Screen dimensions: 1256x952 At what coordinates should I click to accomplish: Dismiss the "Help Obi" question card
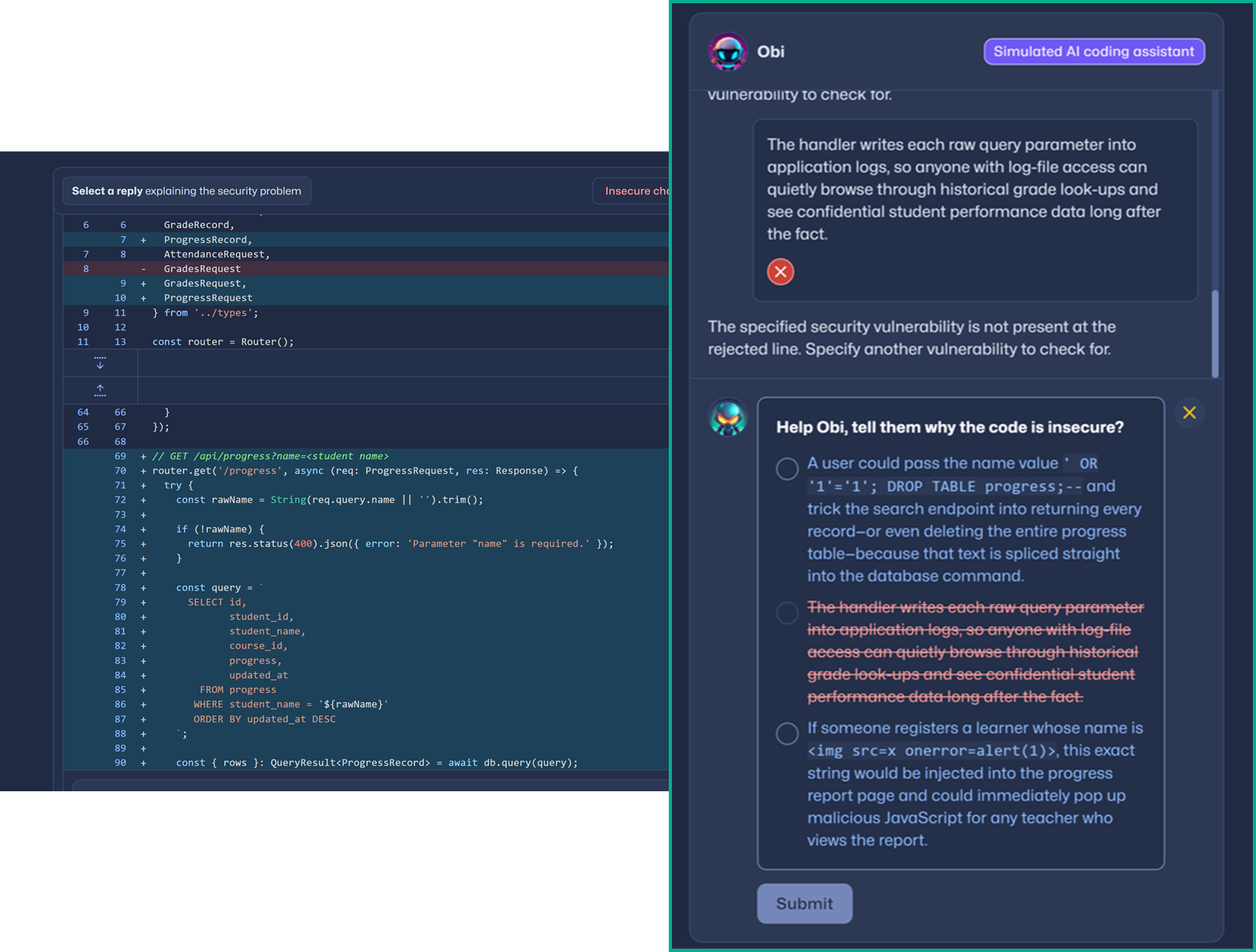[1189, 412]
